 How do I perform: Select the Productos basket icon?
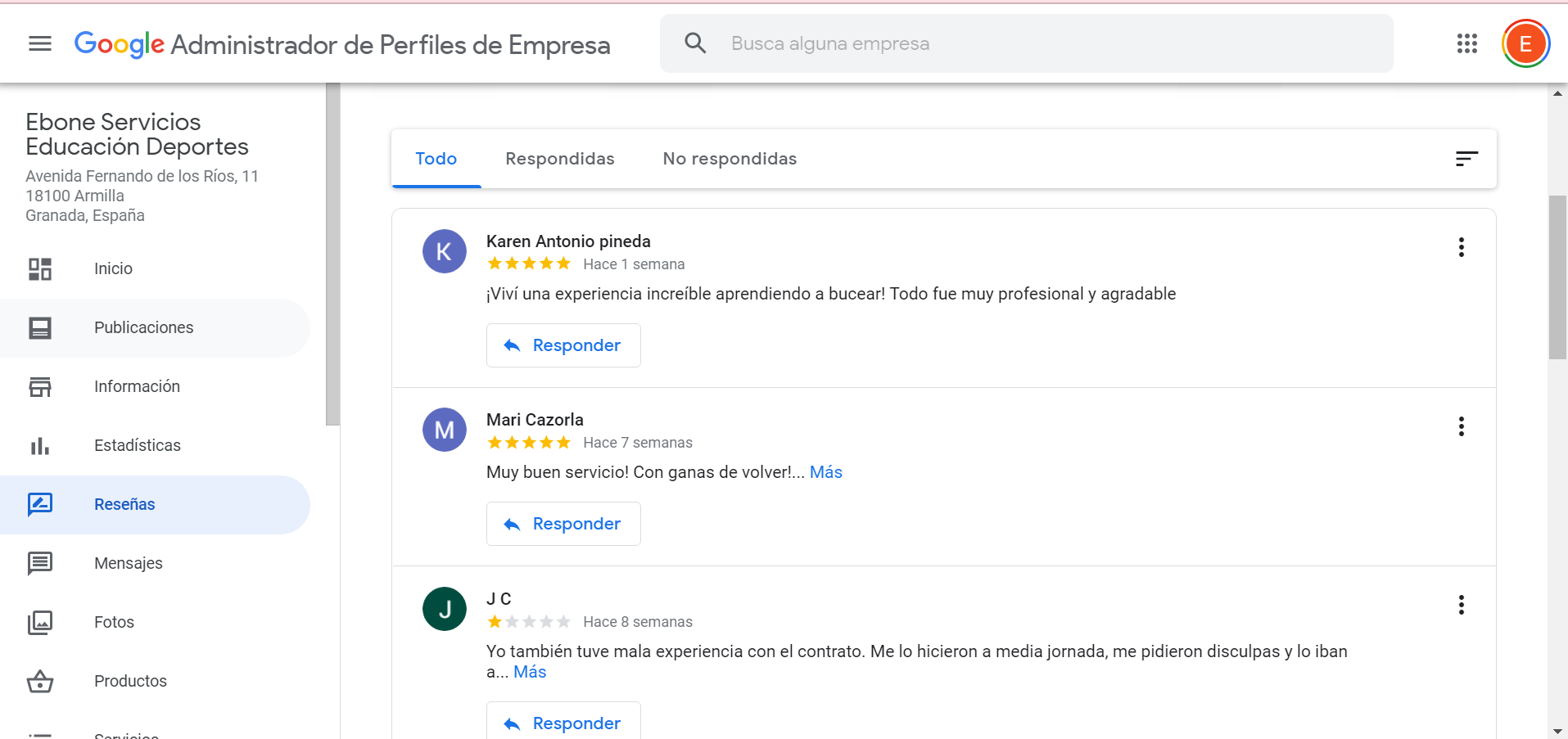39,681
